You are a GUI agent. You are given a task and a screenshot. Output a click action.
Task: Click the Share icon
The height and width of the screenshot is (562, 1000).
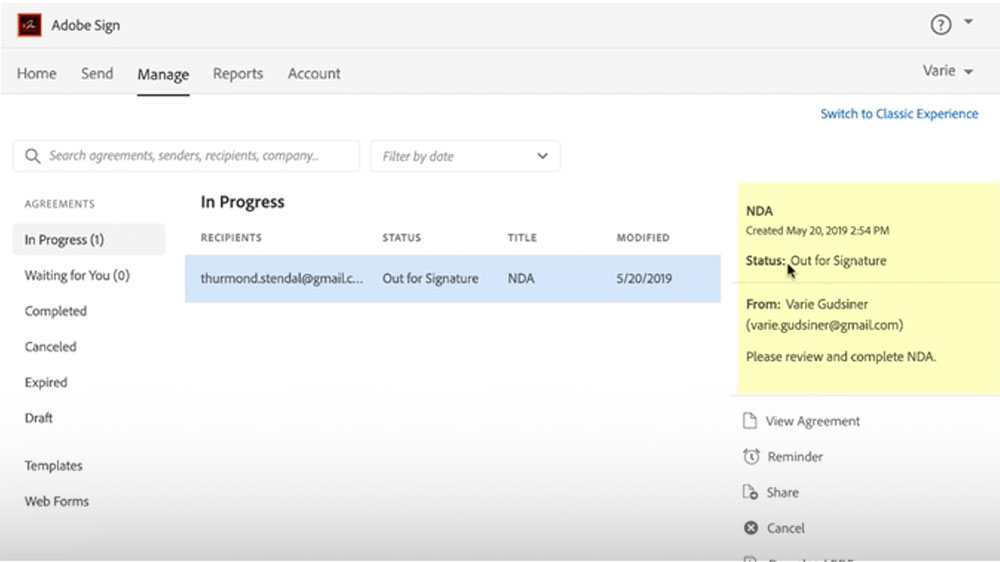[x=750, y=492]
